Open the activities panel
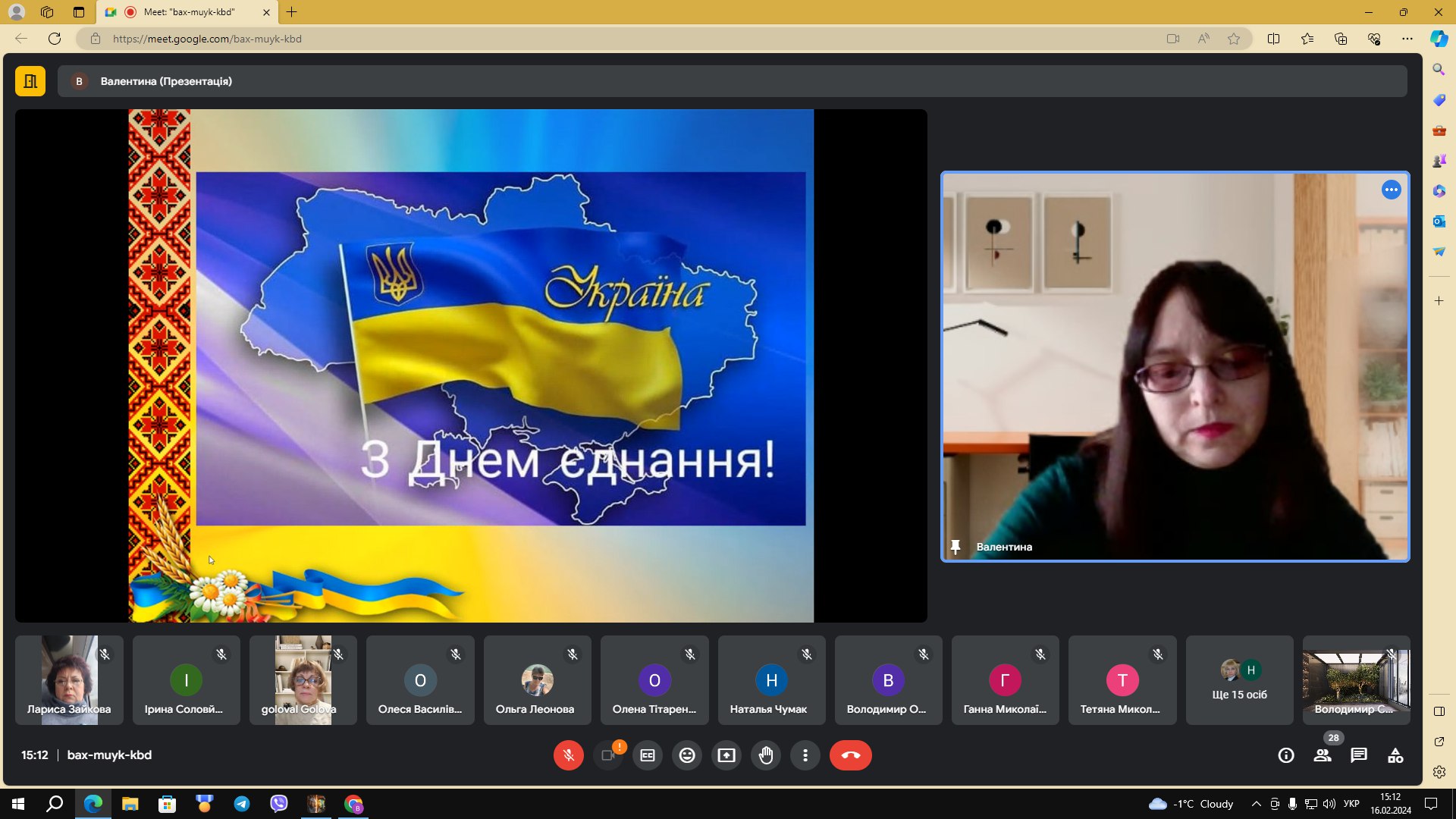Image resolution: width=1456 pixels, height=819 pixels. [x=1395, y=755]
